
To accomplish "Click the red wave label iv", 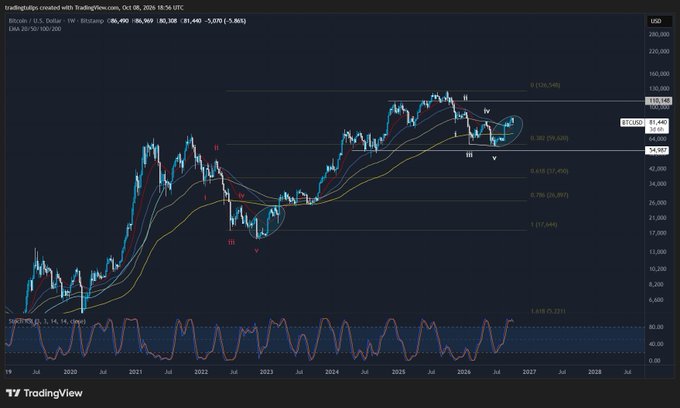I will coord(241,196).
